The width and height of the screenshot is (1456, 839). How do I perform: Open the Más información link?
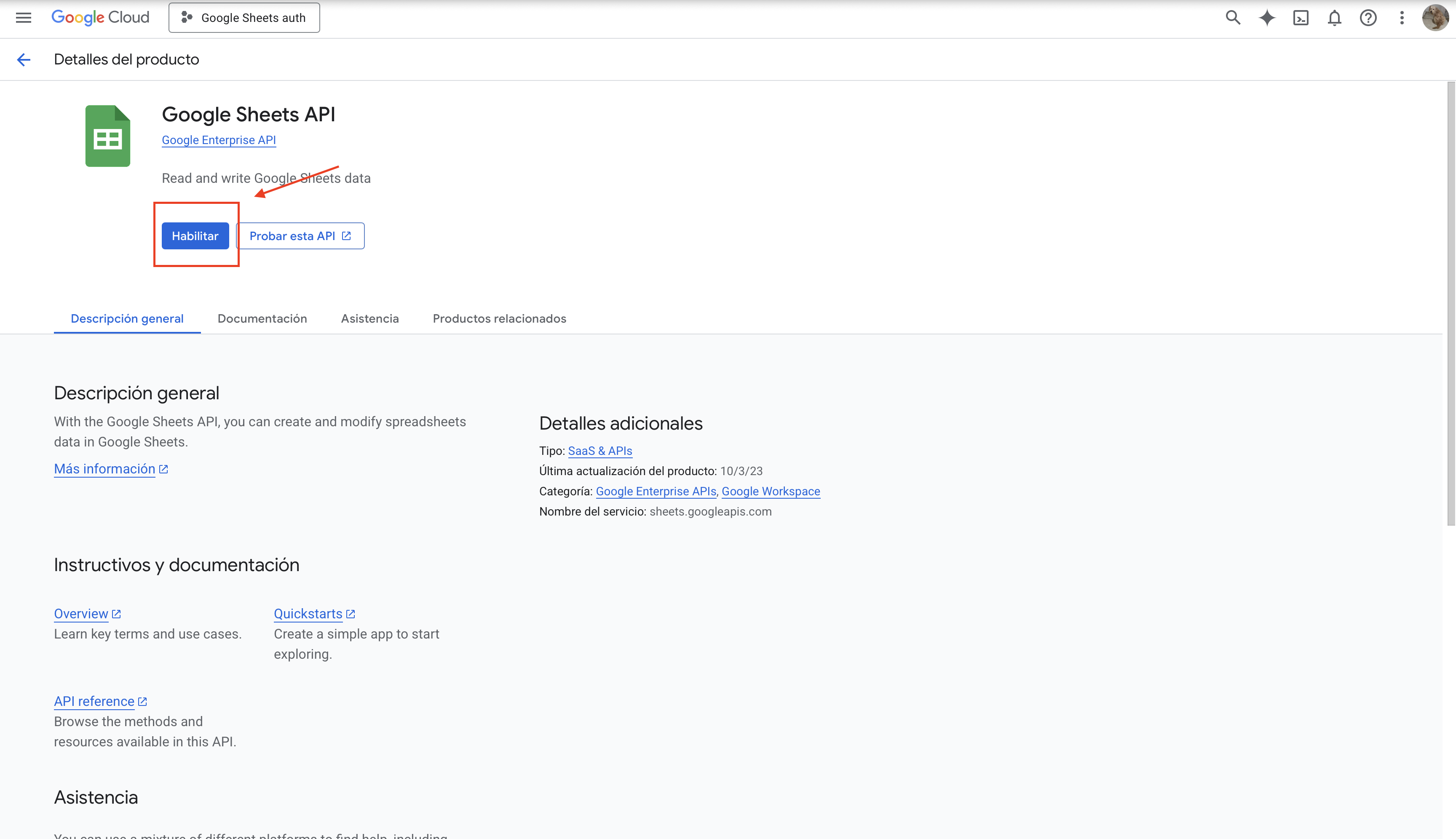tap(105, 469)
